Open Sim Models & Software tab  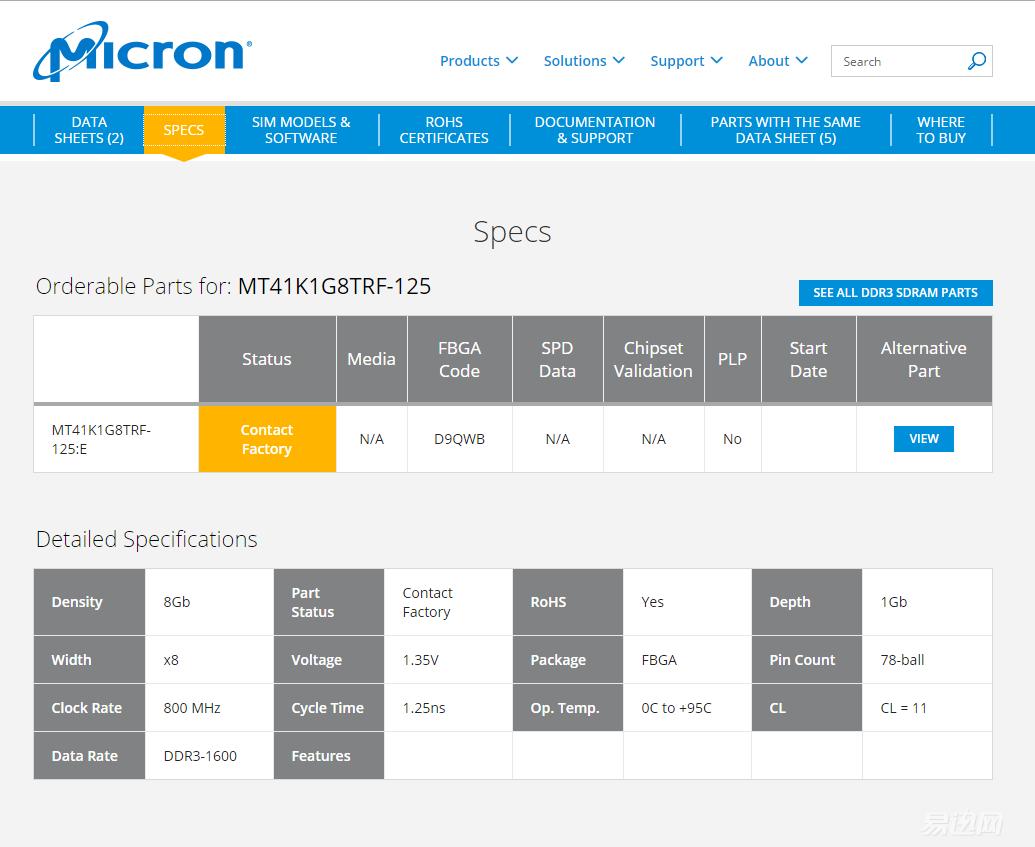pos(301,130)
